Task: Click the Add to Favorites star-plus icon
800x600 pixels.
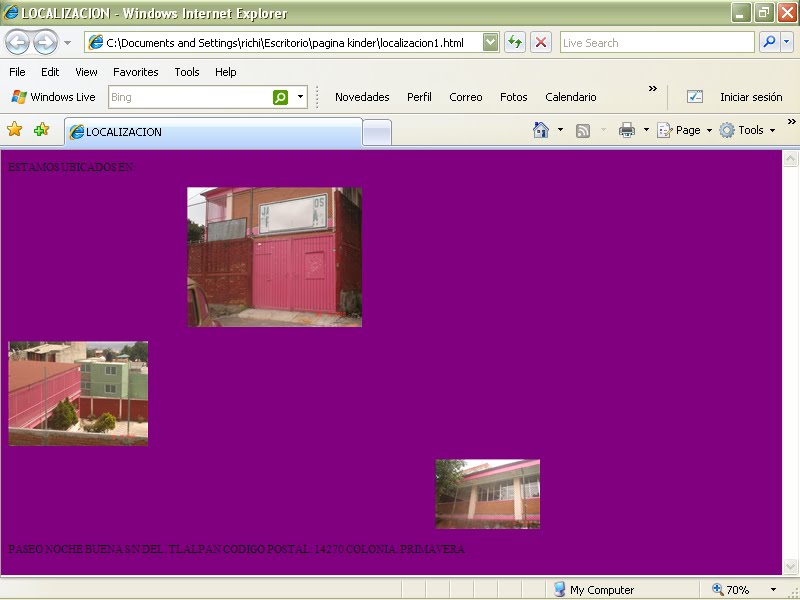Action: pyautogui.click(x=41, y=130)
